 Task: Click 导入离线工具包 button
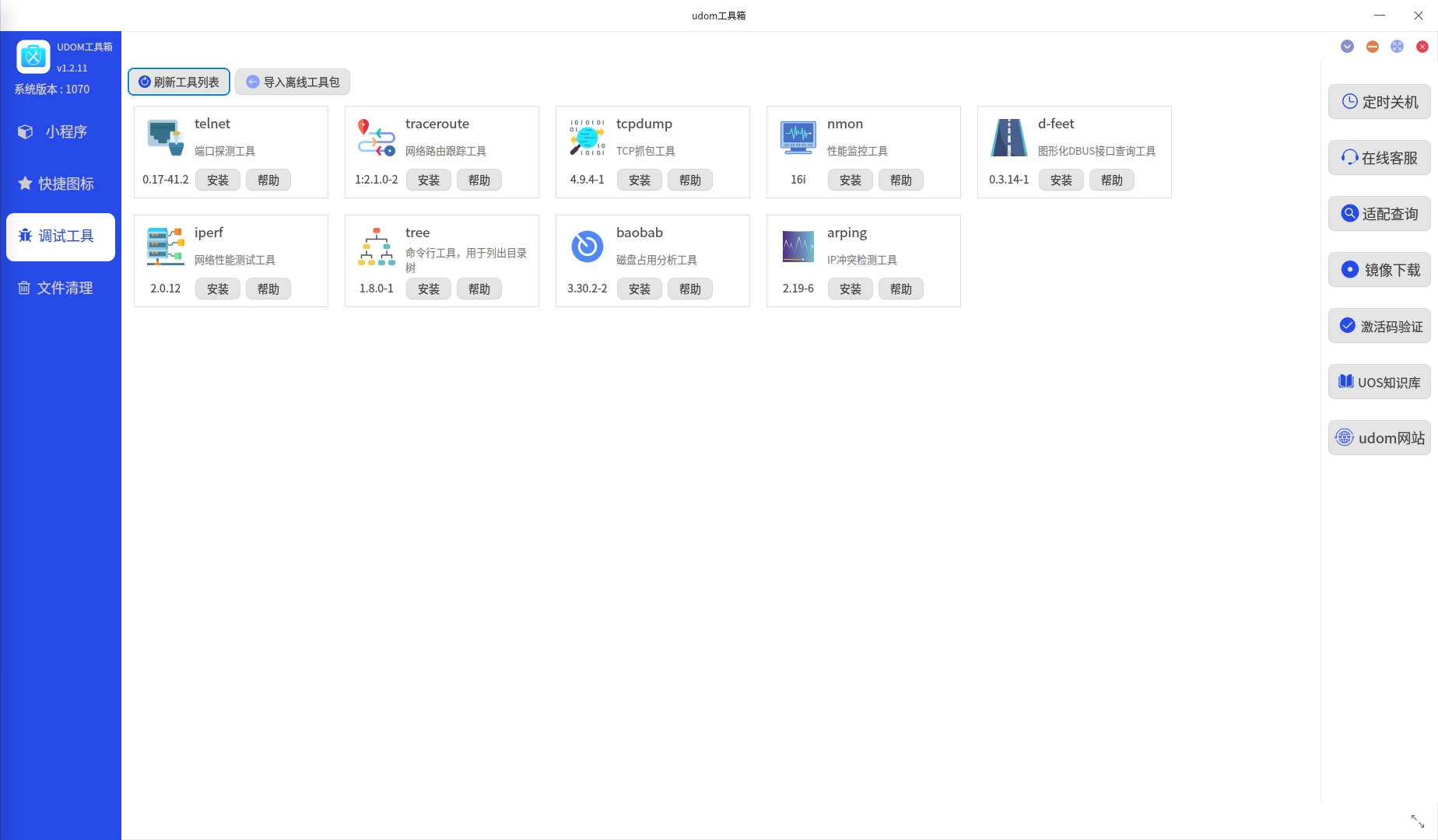(x=293, y=82)
